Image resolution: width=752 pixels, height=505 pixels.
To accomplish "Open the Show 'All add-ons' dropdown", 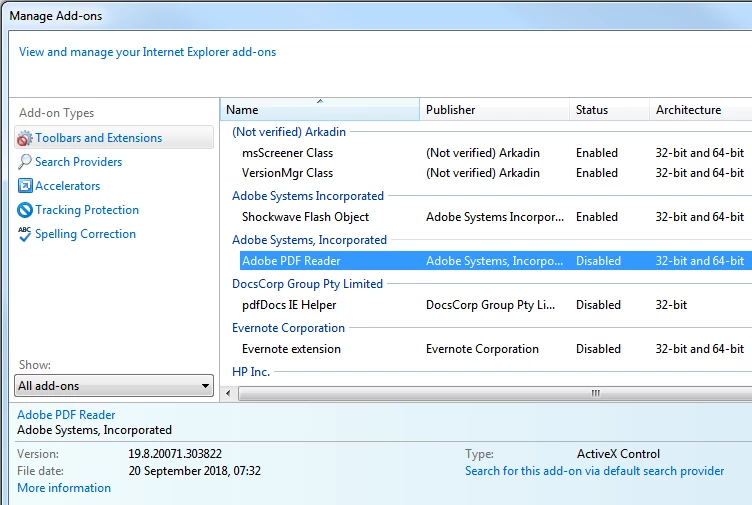I will coord(114,386).
